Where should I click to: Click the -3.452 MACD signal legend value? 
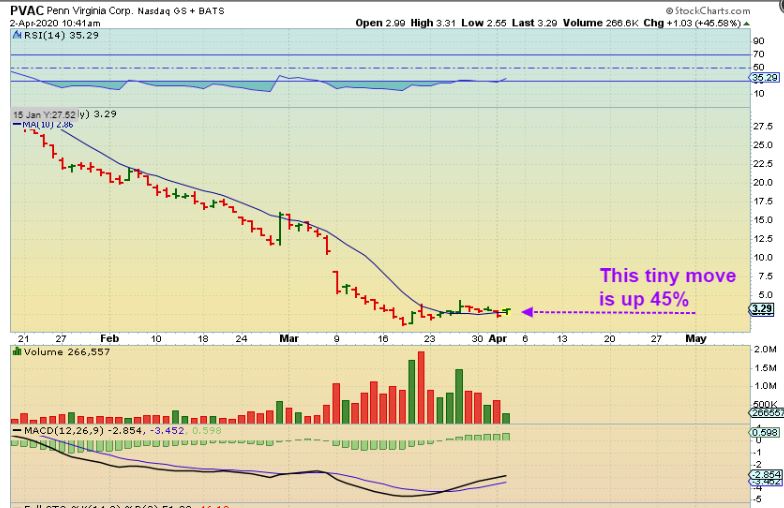click(169, 430)
